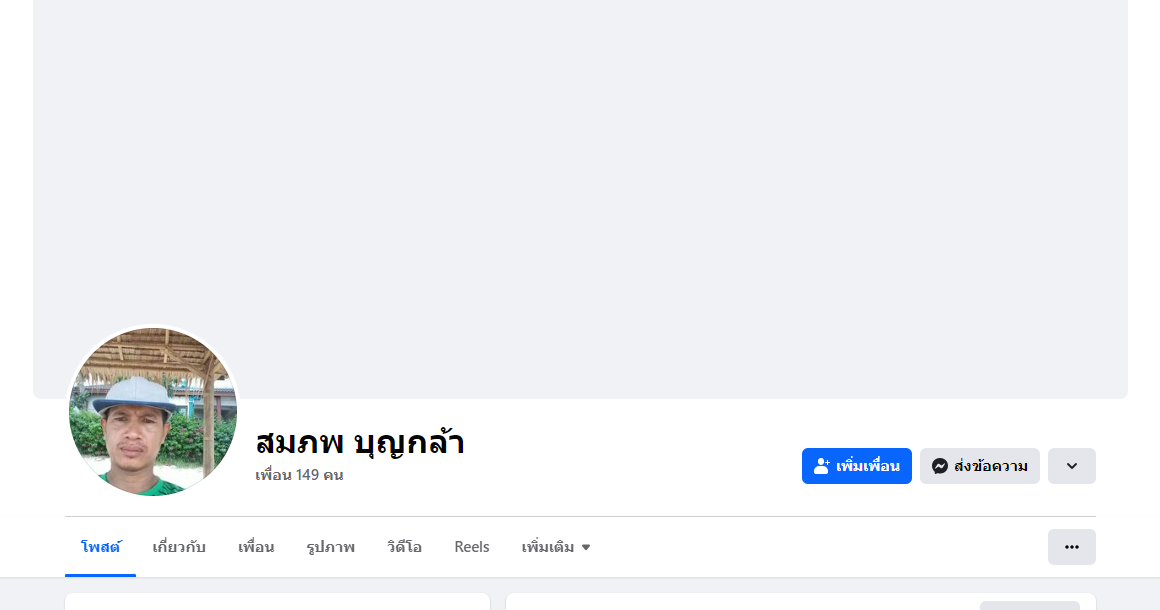Image resolution: width=1160 pixels, height=610 pixels.
Task: Click the white card below the โพสต์ tab
Action: pyautogui.click(x=277, y=601)
